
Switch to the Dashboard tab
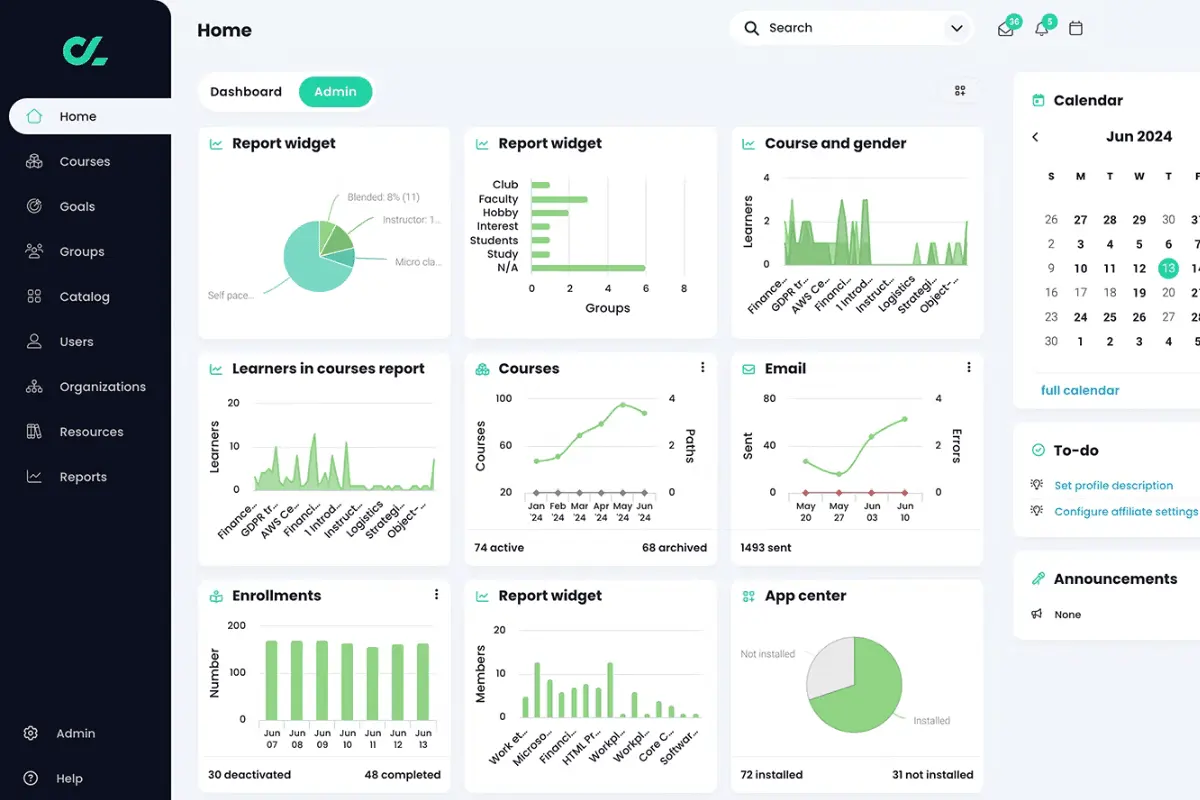246,92
